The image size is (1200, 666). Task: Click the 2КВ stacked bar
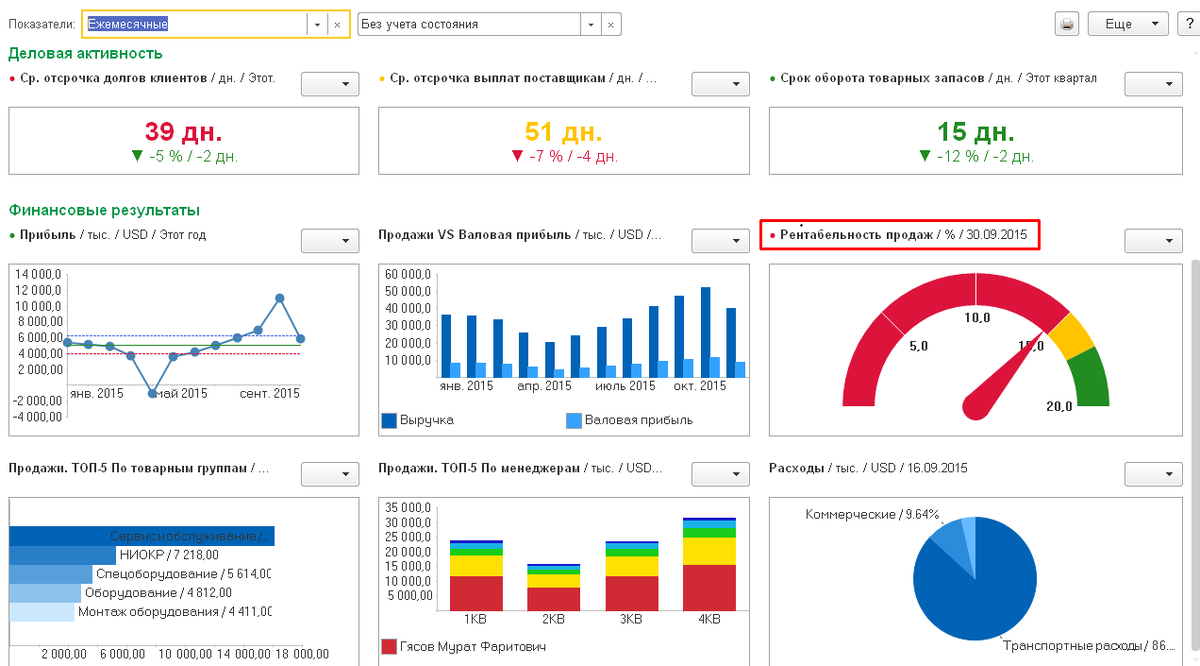point(553,587)
